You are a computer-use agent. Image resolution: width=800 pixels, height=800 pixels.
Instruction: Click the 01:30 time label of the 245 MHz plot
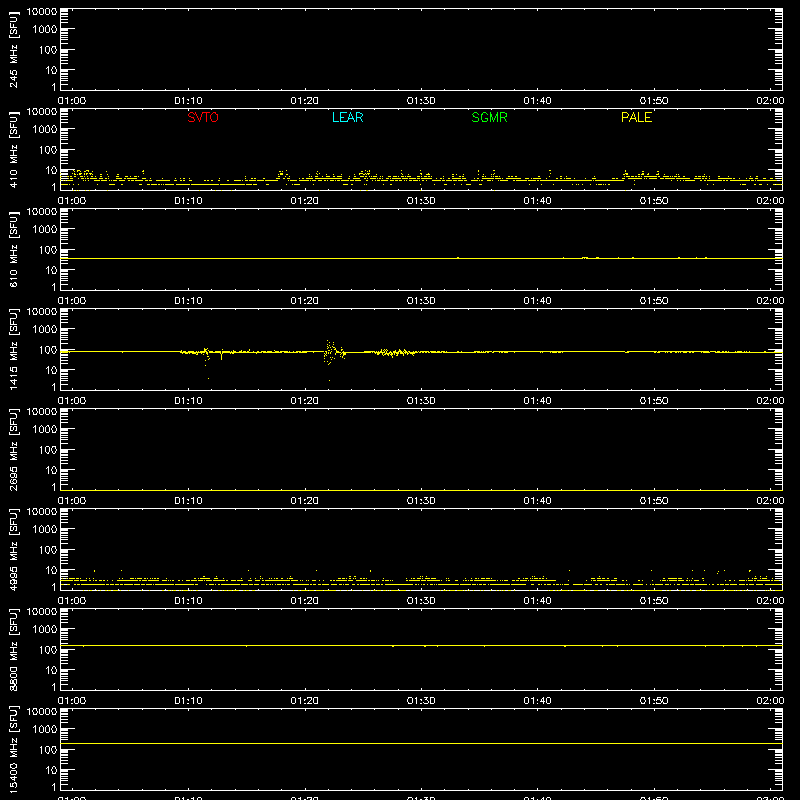coord(421,101)
